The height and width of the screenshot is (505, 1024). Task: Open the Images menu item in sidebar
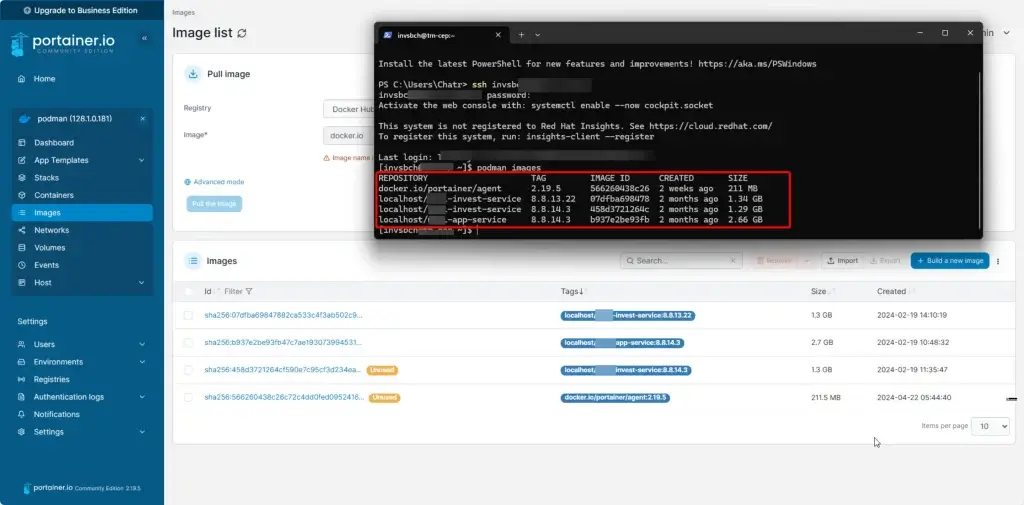tap(82, 212)
